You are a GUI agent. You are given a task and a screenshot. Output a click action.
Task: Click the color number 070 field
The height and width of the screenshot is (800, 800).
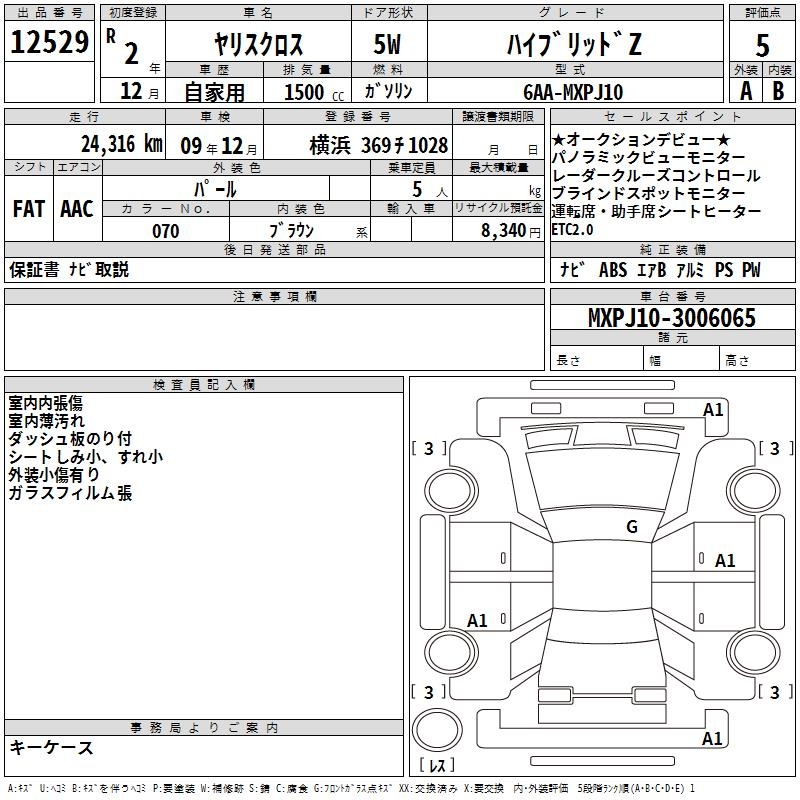(165, 231)
